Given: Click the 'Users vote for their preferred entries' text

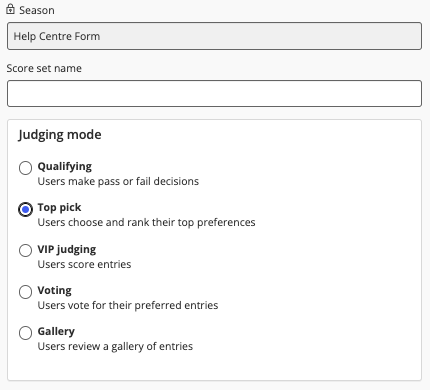Looking at the screenshot, I should [128, 305].
